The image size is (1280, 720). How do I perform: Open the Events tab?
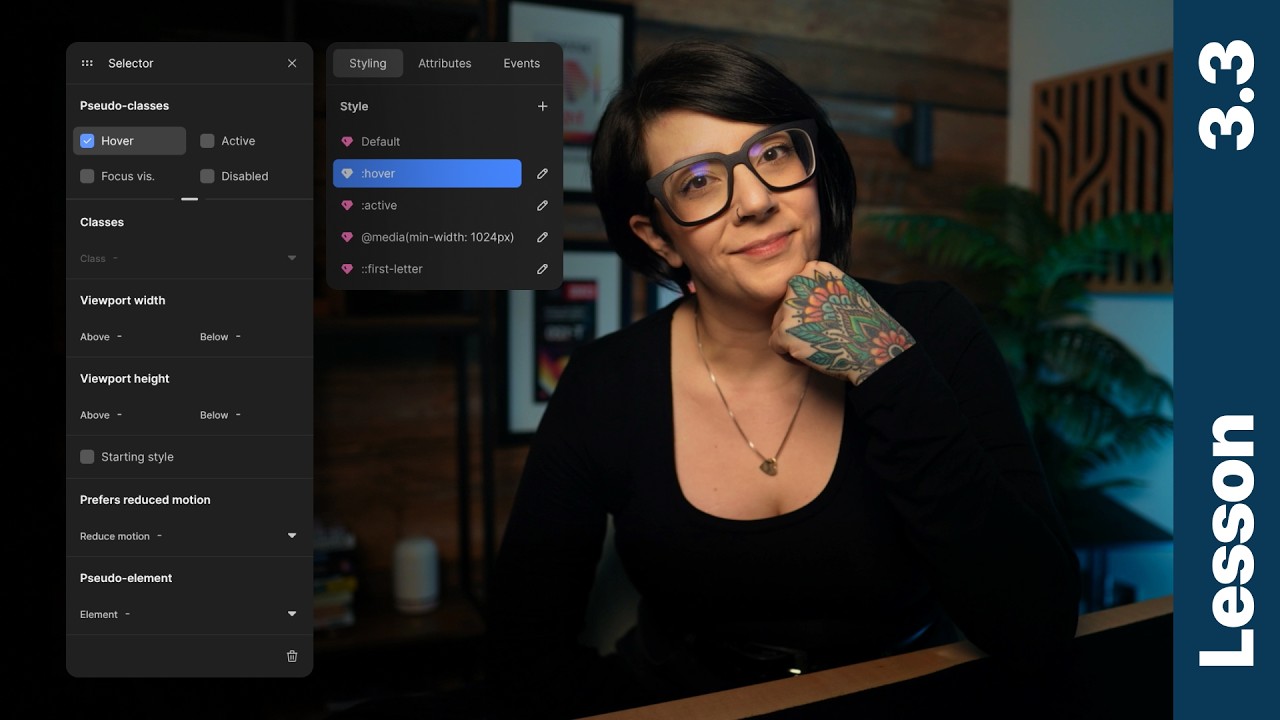(521, 63)
